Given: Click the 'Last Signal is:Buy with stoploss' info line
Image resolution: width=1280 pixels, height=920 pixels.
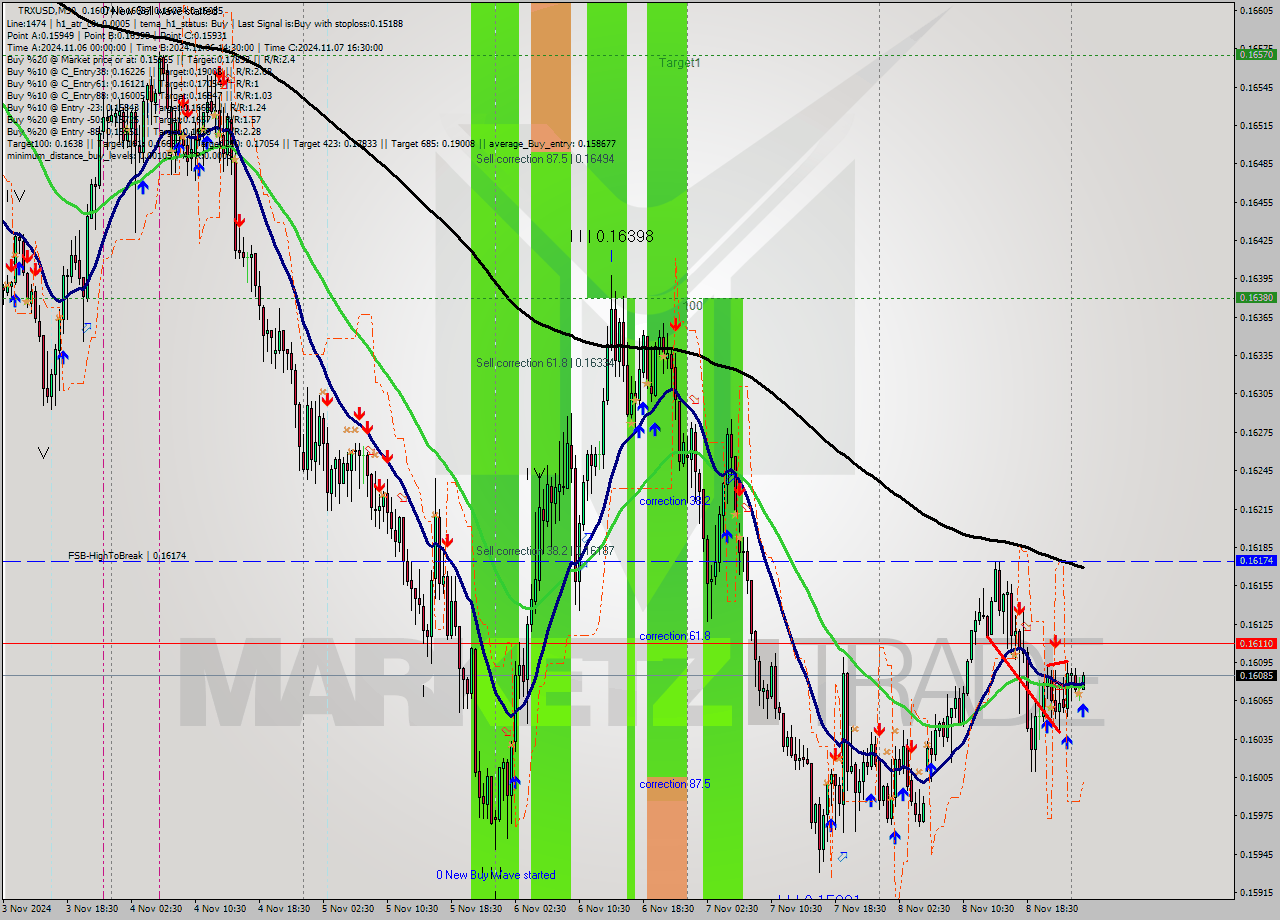Looking at the screenshot, I should click(x=322, y=23).
